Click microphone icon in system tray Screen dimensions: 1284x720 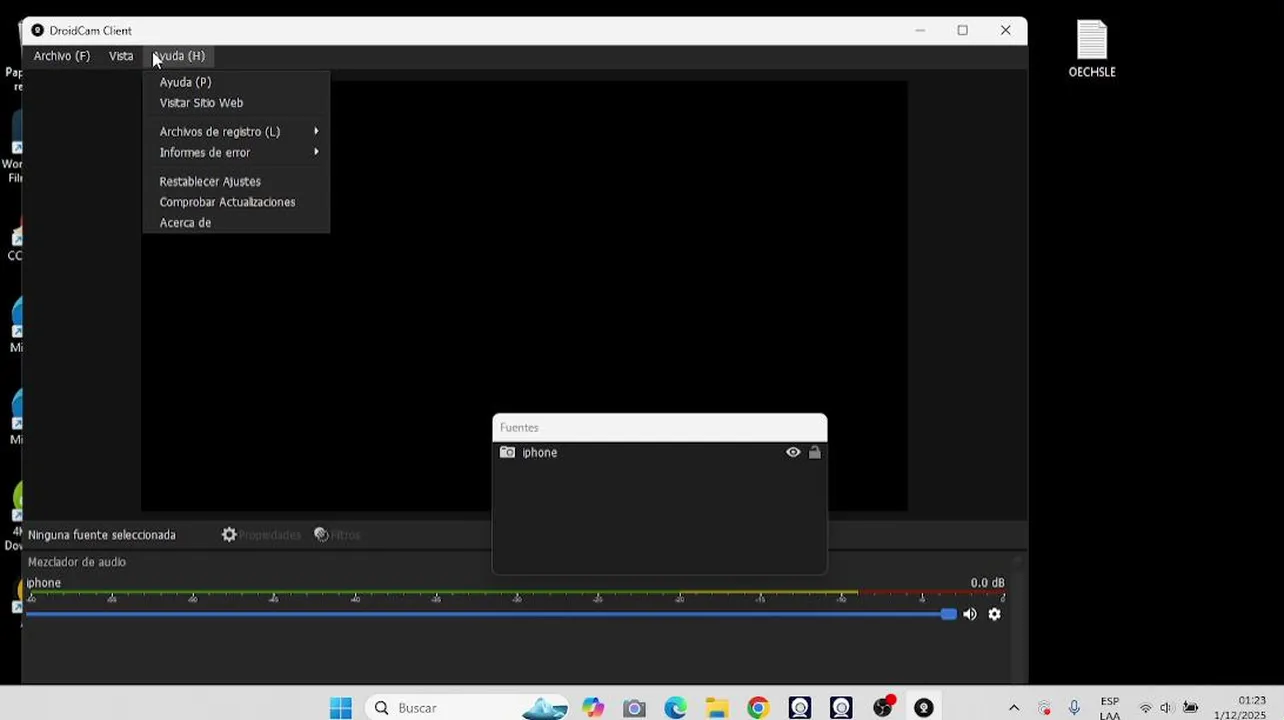tap(1074, 708)
